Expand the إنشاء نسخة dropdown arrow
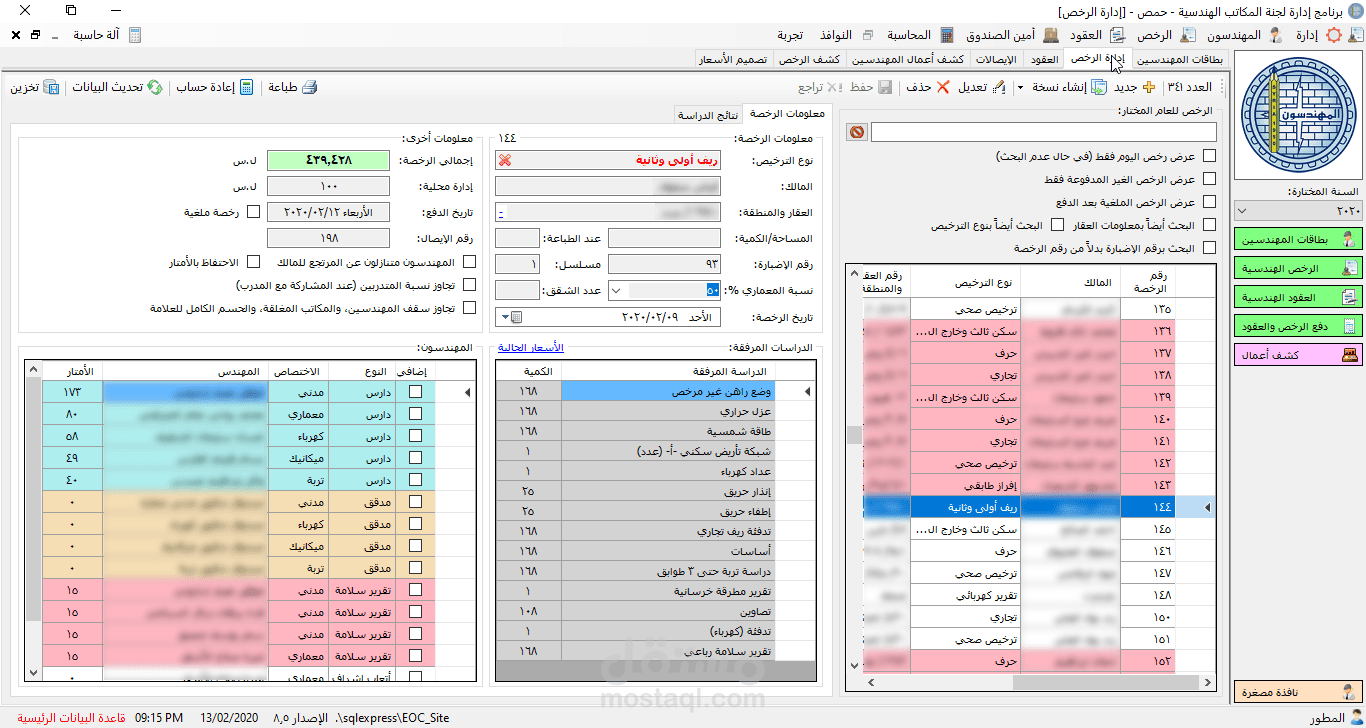The image size is (1366, 728). (1019, 87)
